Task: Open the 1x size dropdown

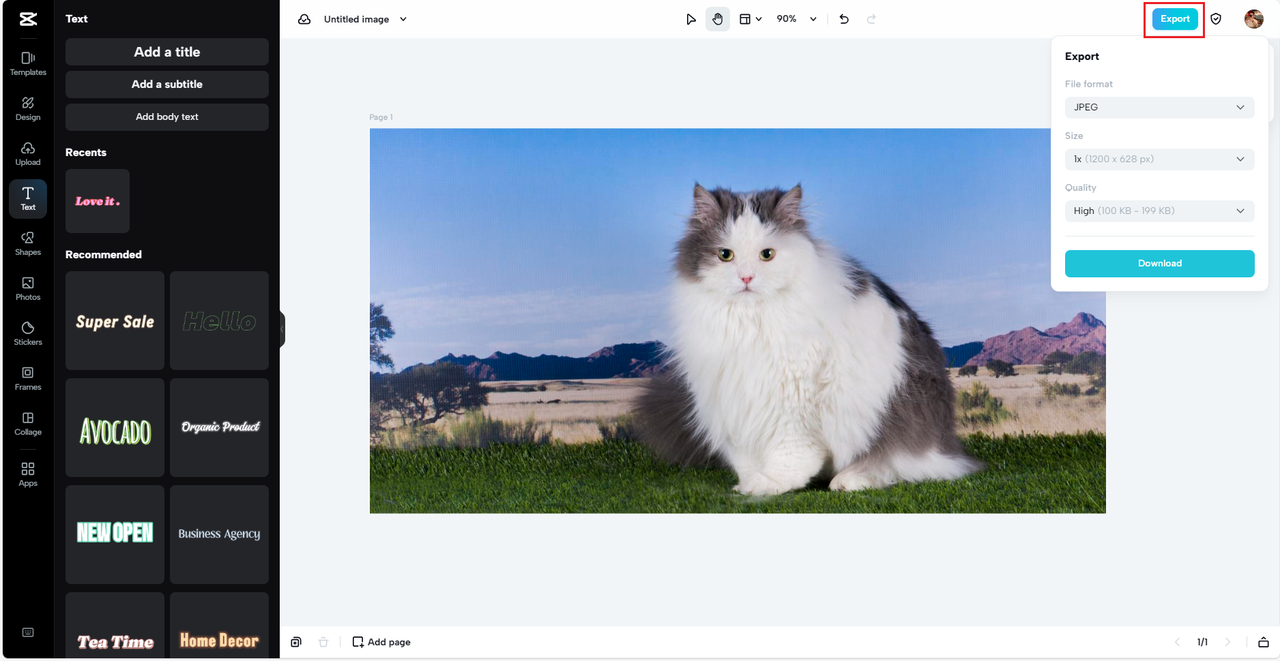Action: click(x=1159, y=159)
